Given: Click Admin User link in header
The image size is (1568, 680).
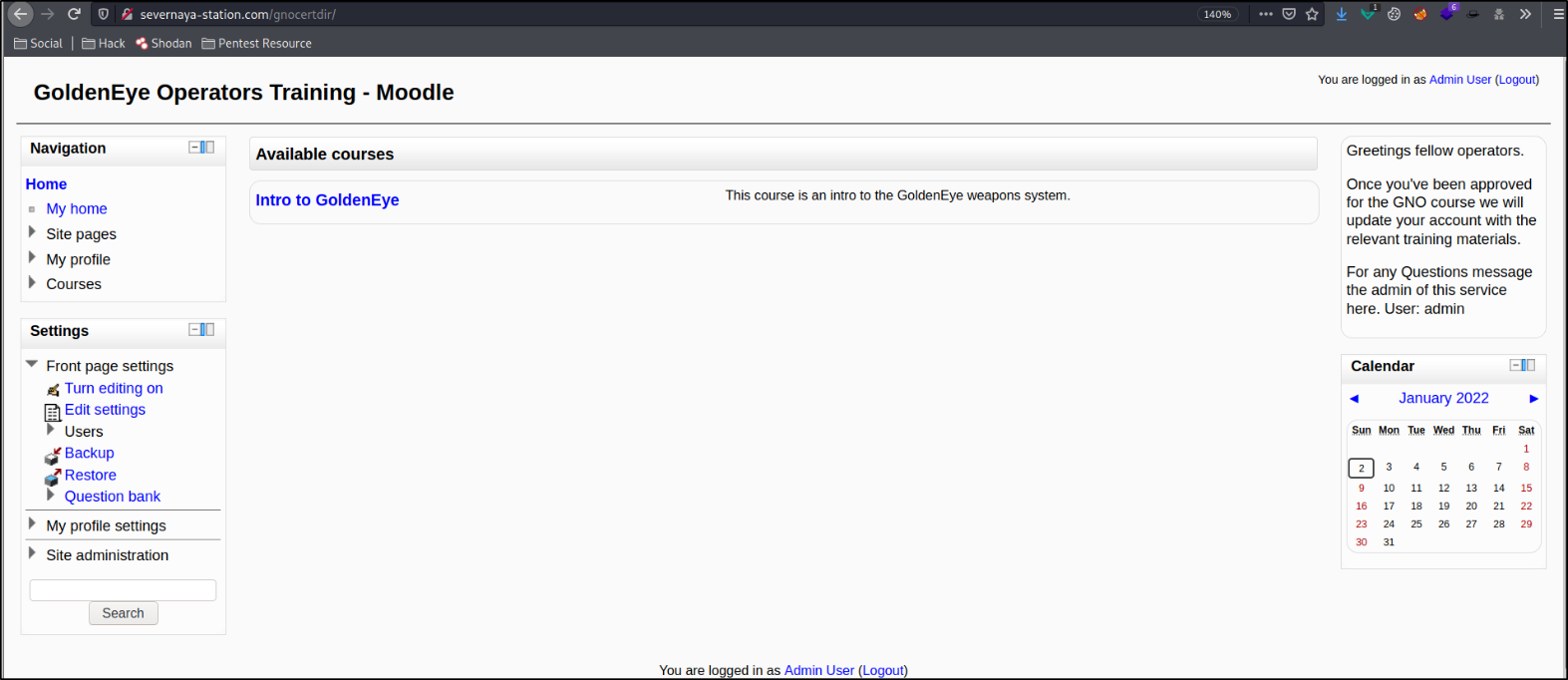Looking at the screenshot, I should point(1460,80).
